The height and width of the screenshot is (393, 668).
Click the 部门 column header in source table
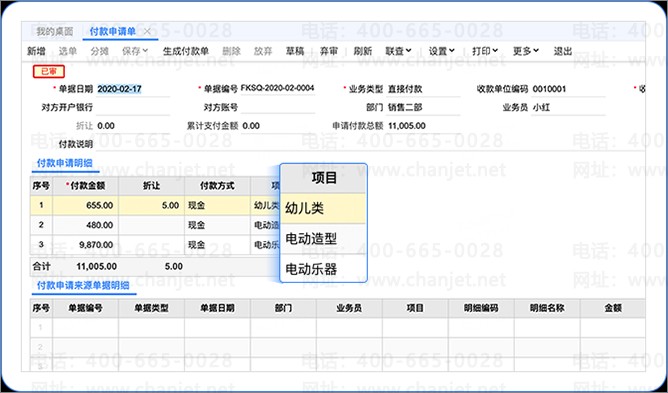tap(283, 308)
